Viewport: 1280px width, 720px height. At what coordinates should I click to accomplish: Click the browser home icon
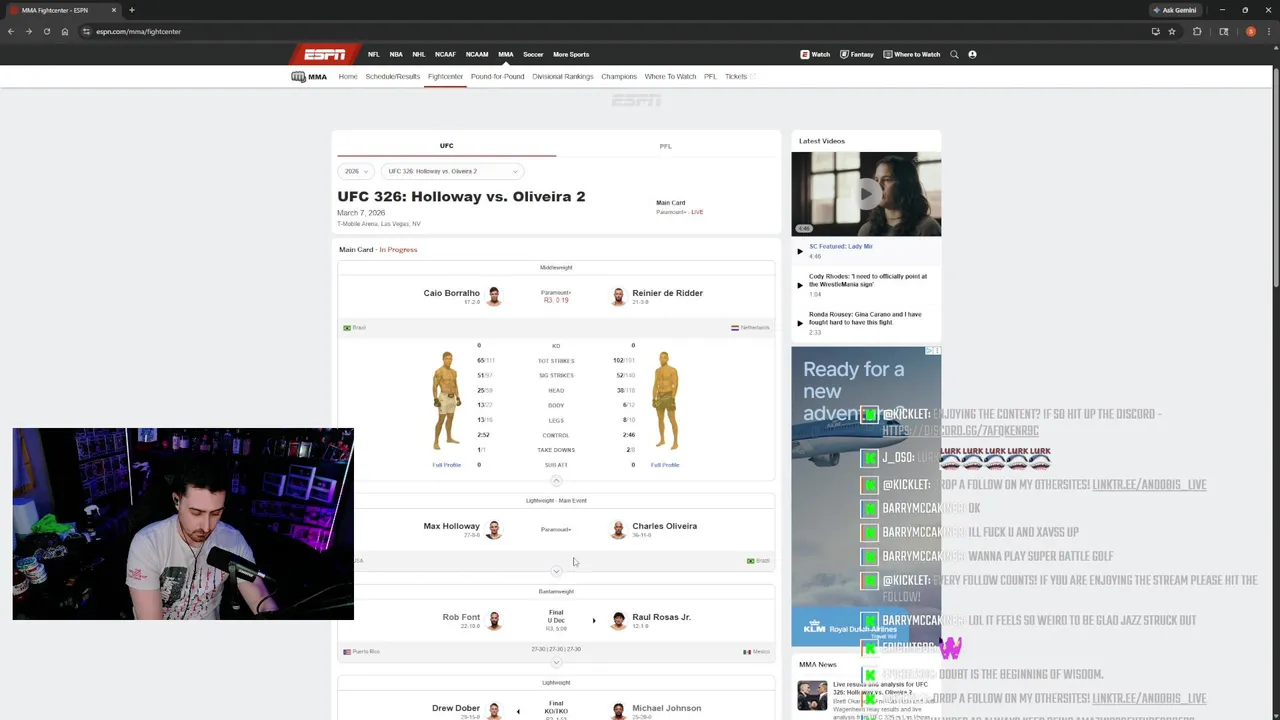tap(65, 31)
